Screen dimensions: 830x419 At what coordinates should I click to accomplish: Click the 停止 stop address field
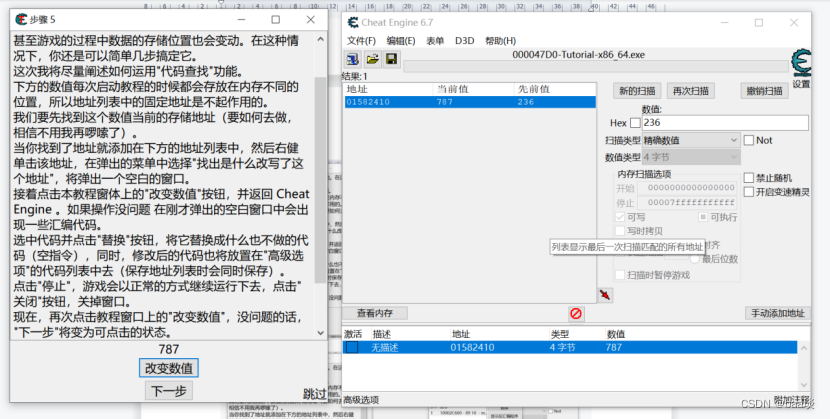[687, 202]
